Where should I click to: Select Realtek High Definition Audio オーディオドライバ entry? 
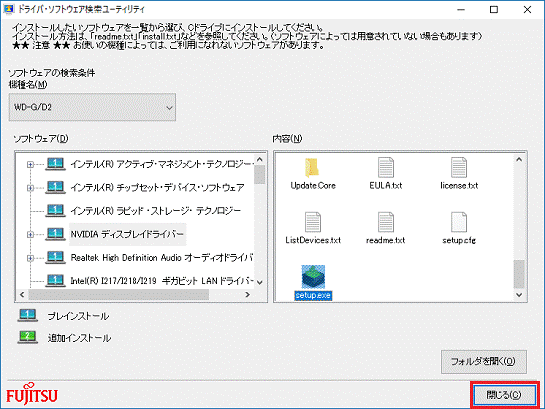point(161,257)
